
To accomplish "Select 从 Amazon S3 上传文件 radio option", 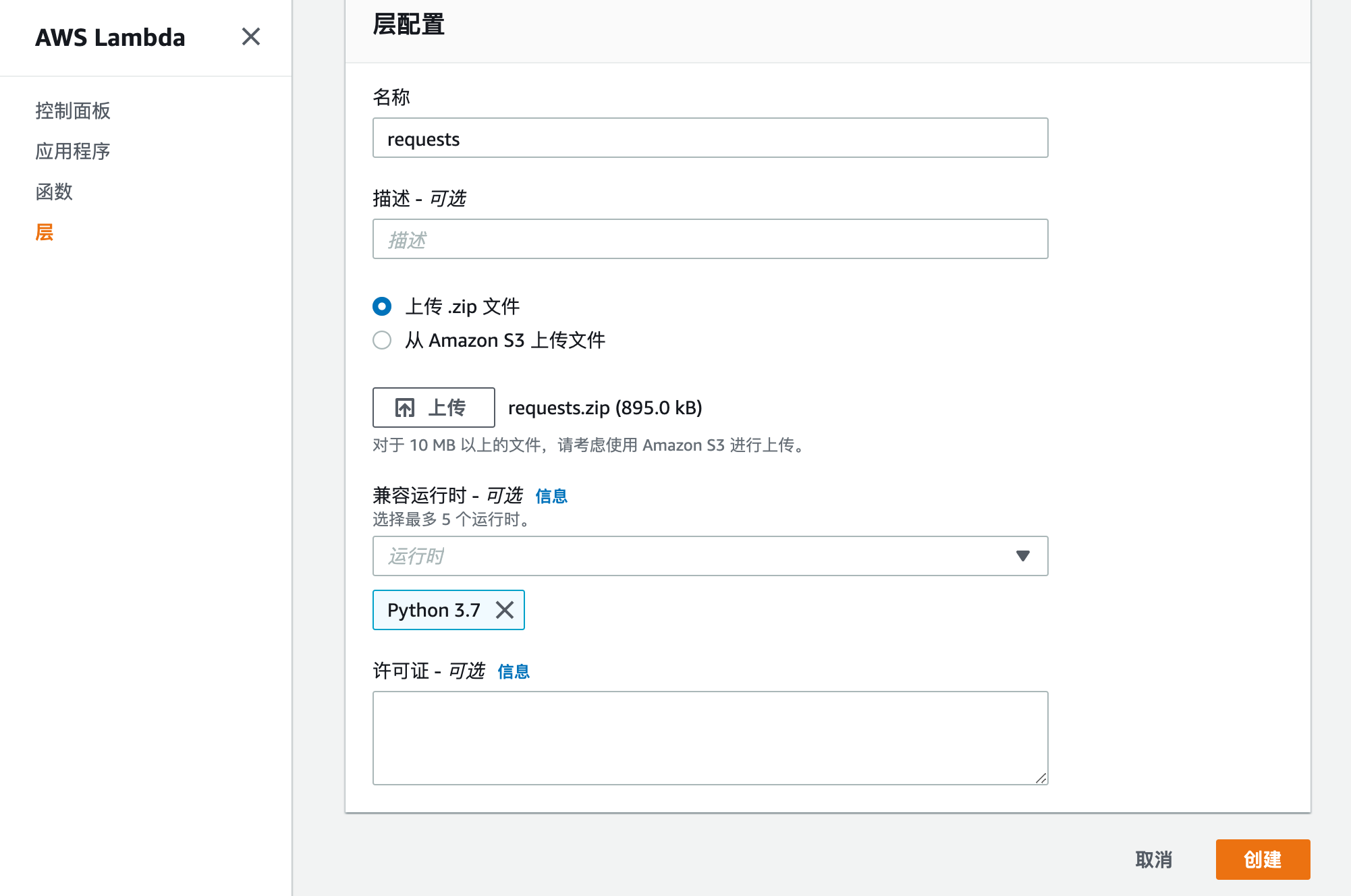I will 382,340.
